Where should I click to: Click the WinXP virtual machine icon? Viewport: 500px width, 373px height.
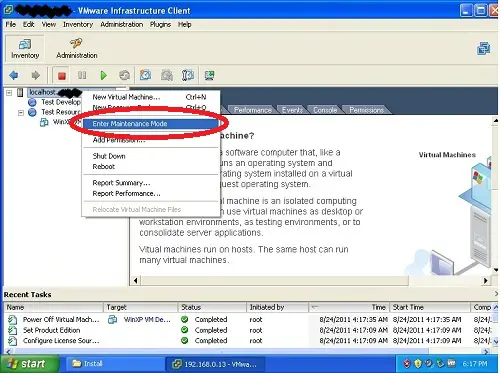[x=44, y=122]
